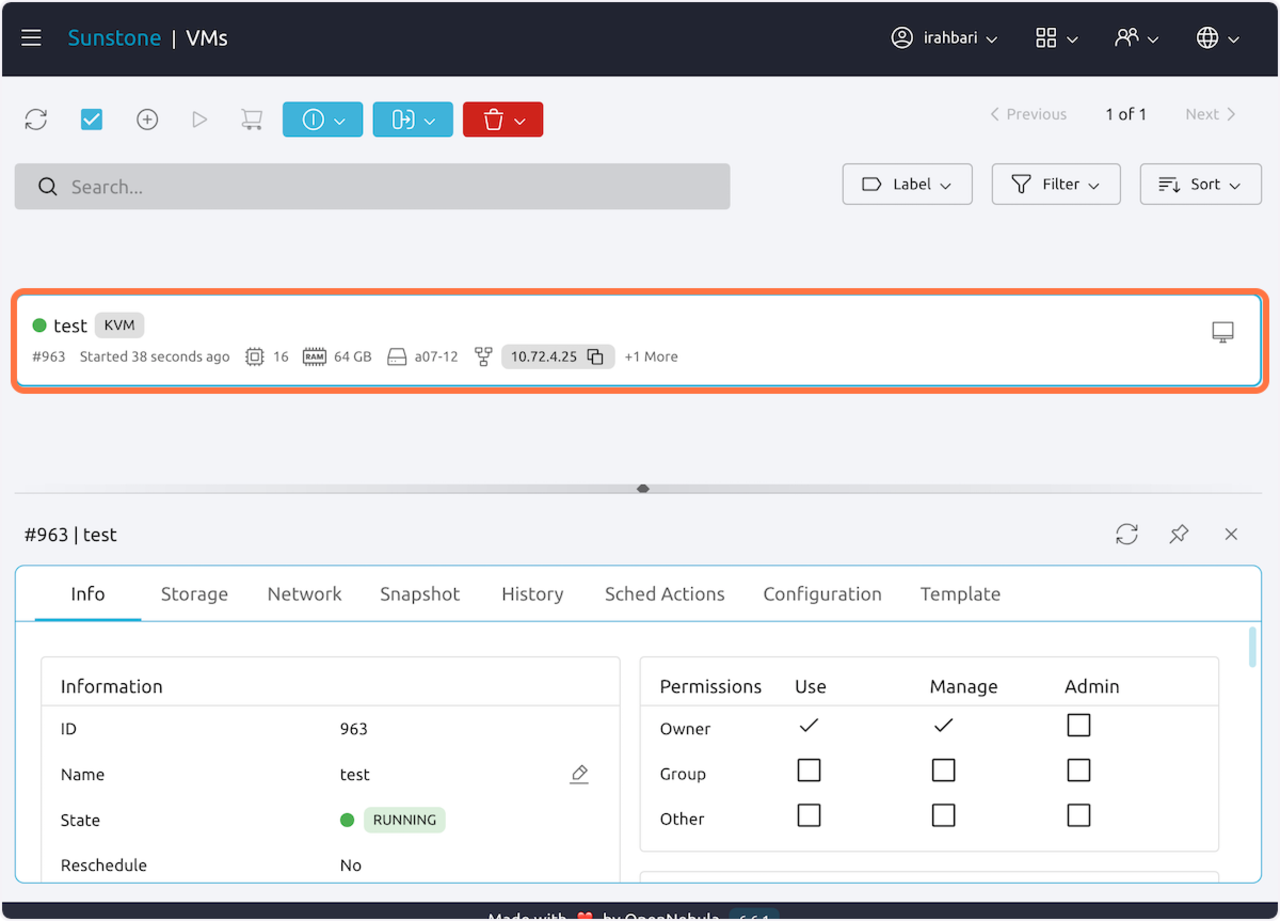Open the VM console monitor icon
Image resolution: width=1280 pixels, height=921 pixels.
[1222, 333]
